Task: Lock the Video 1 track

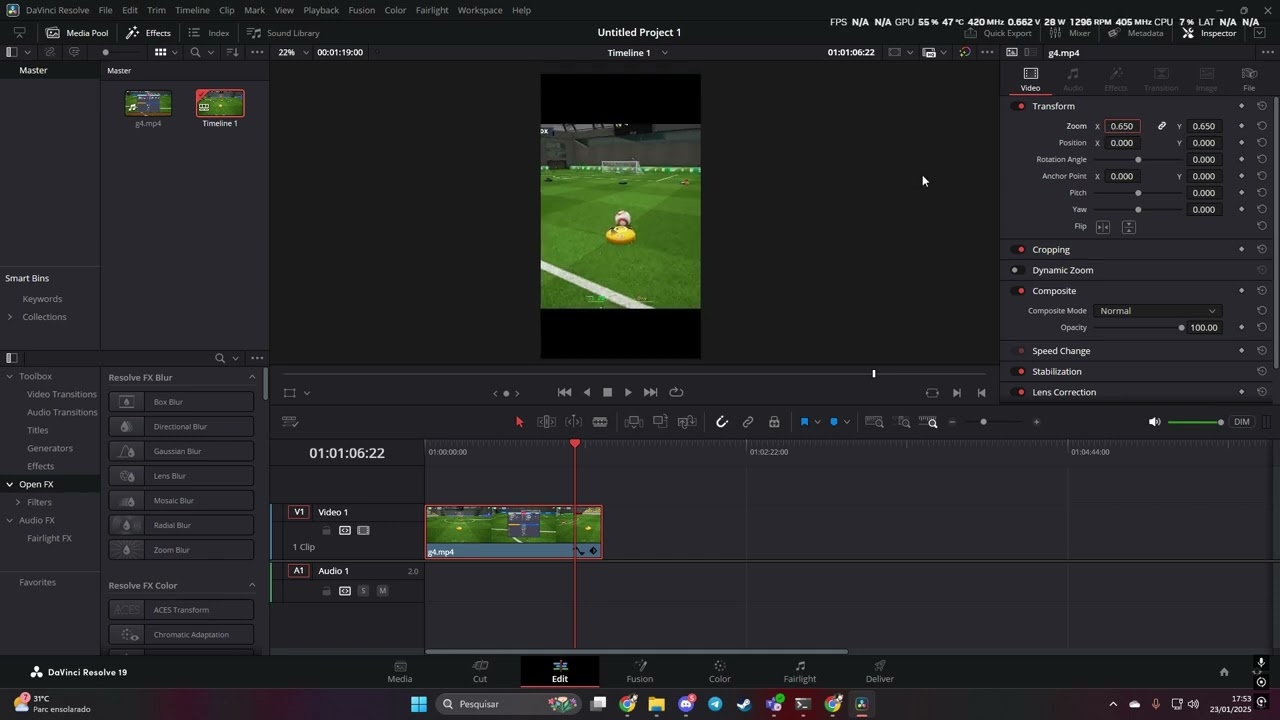Action: (x=326, y=531)
